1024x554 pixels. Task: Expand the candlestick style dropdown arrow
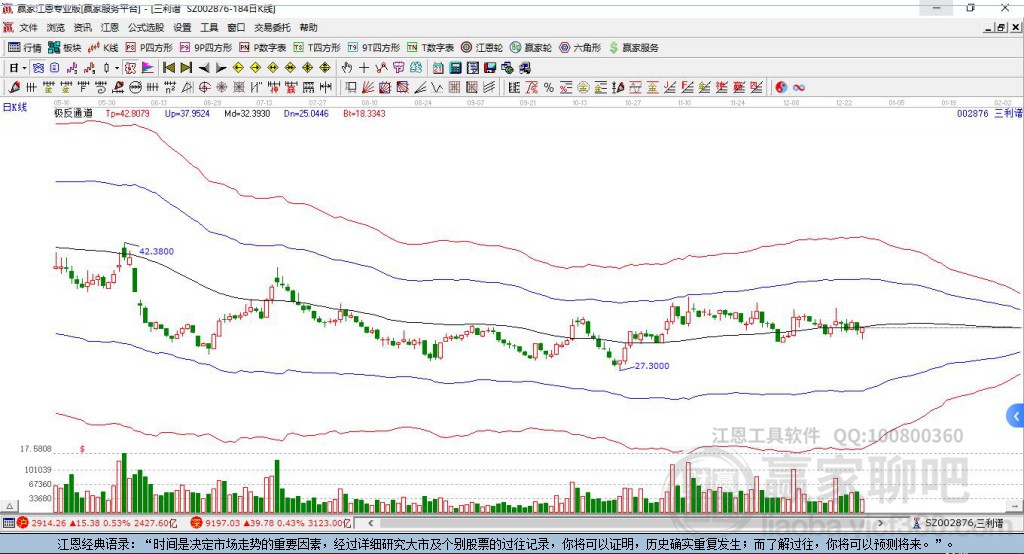pyautogui.click(x=117, y=68)
